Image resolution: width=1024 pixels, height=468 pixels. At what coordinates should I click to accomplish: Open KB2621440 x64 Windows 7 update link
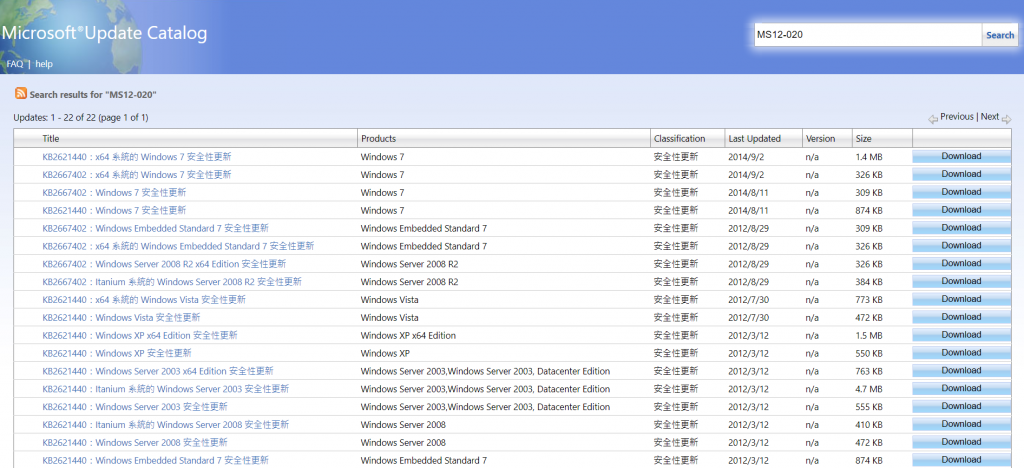pos(136,157)
